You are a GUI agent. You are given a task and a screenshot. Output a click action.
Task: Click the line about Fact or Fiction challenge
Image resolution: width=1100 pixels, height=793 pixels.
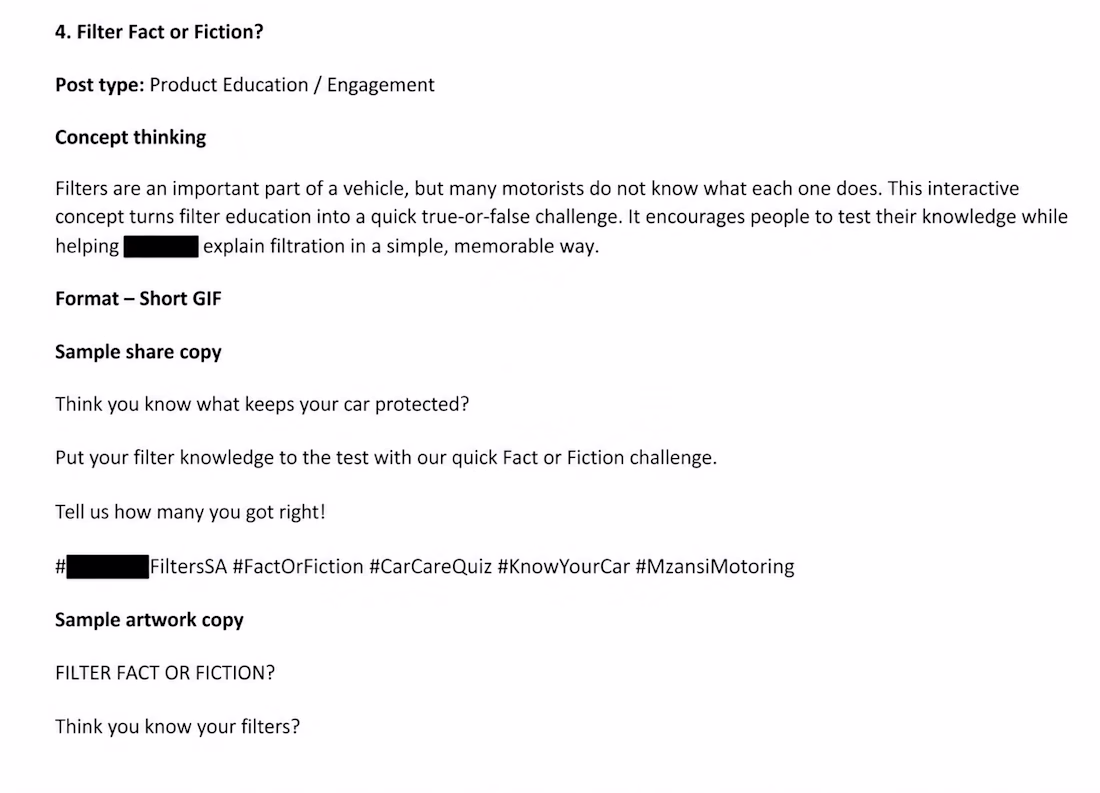[x=386, y=458]
